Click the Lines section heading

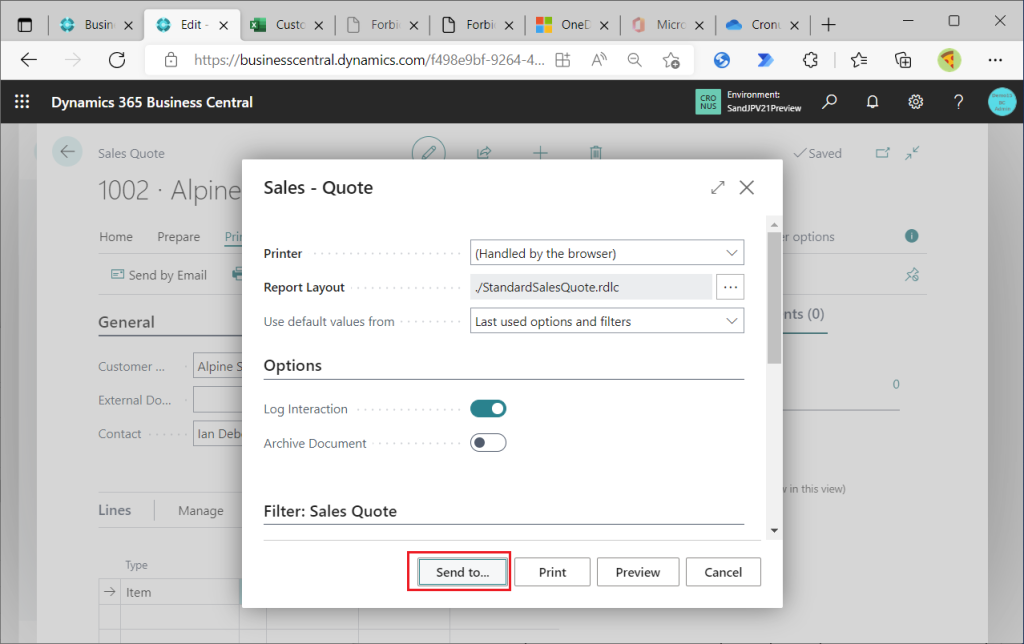click(114, 510)
